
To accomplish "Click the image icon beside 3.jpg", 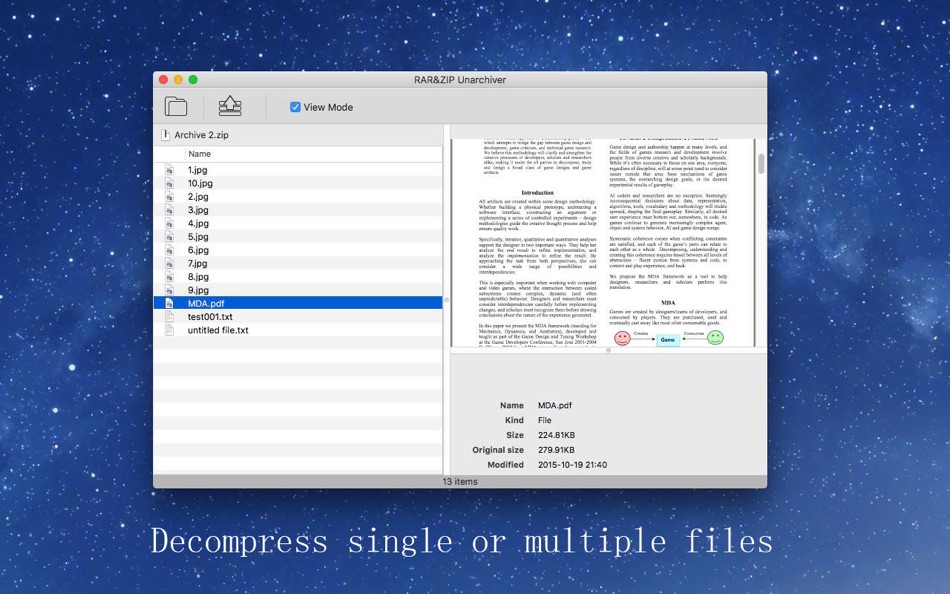I will [170, 210].
